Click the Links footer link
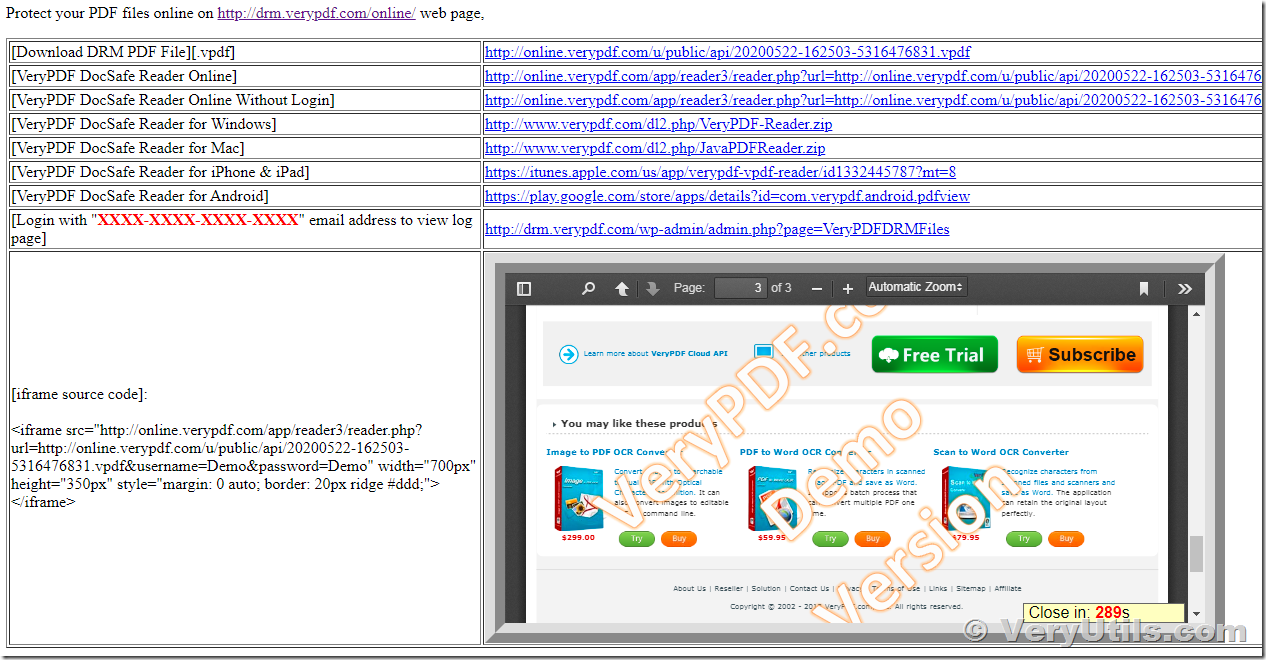The width and height of the screenshot is (1266, 660). (x=937, y=588)
